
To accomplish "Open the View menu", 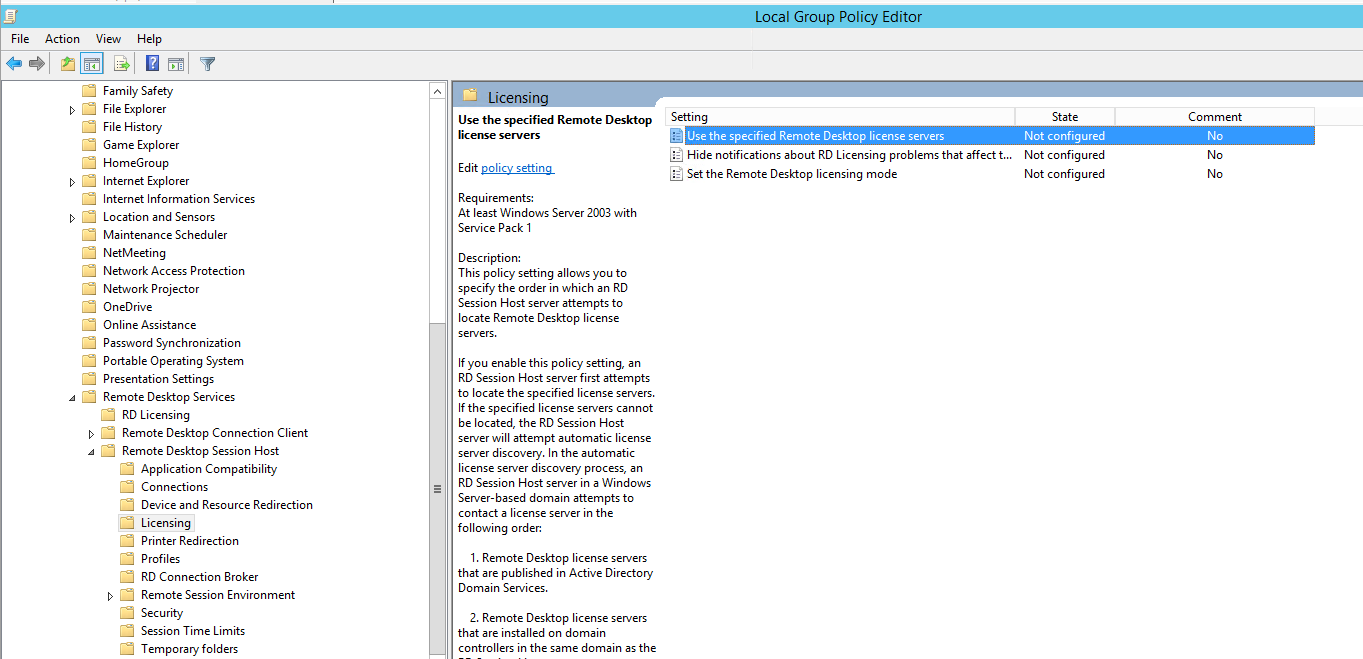I will coord(108,39).
